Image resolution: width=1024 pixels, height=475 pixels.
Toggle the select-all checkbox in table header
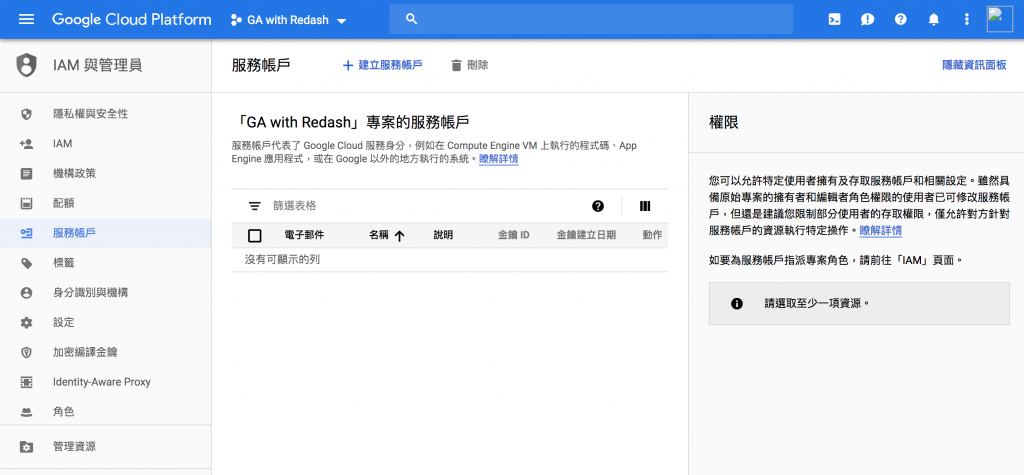(255, 236)
